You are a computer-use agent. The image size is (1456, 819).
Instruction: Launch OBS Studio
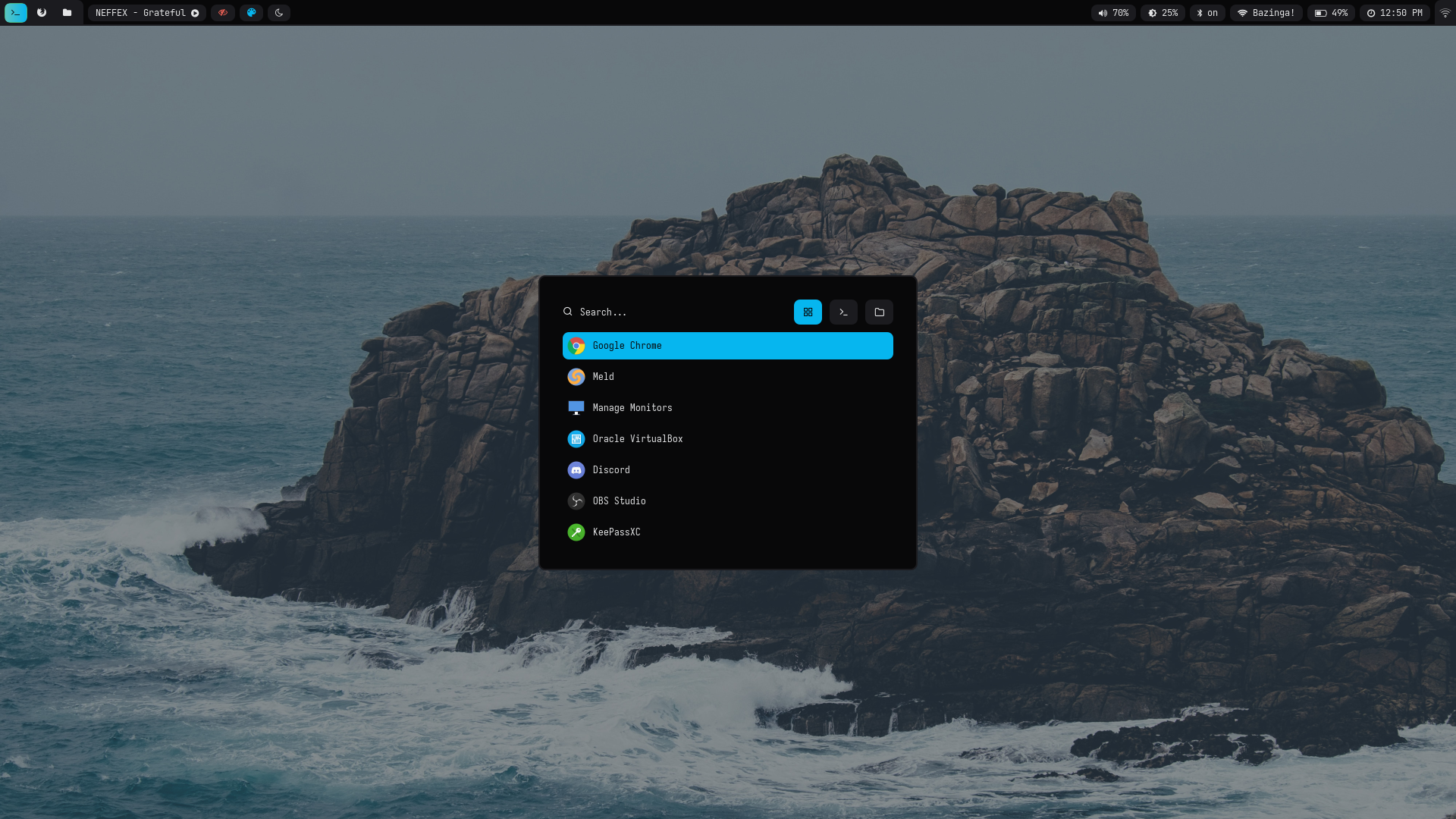pyautogui.click(x=728, y=501)
